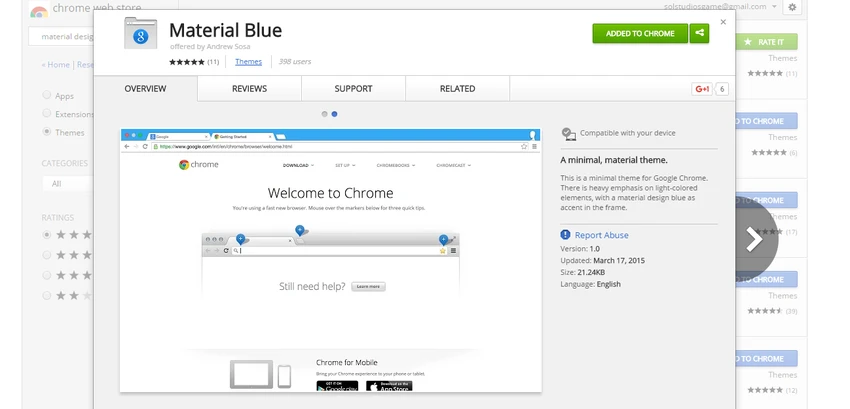
Task: Click the Rate It button
Action: 765,42
